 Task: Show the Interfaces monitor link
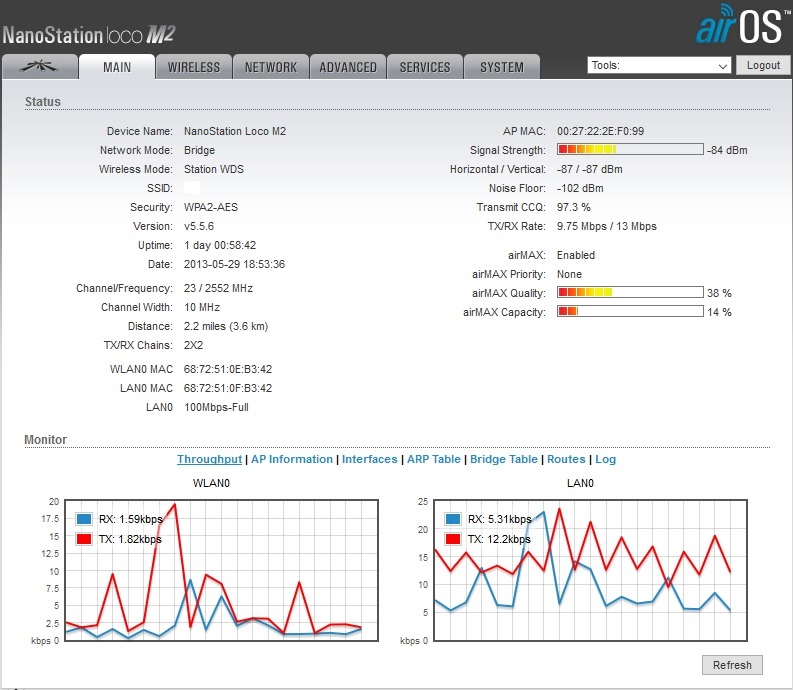coord(370,459)
